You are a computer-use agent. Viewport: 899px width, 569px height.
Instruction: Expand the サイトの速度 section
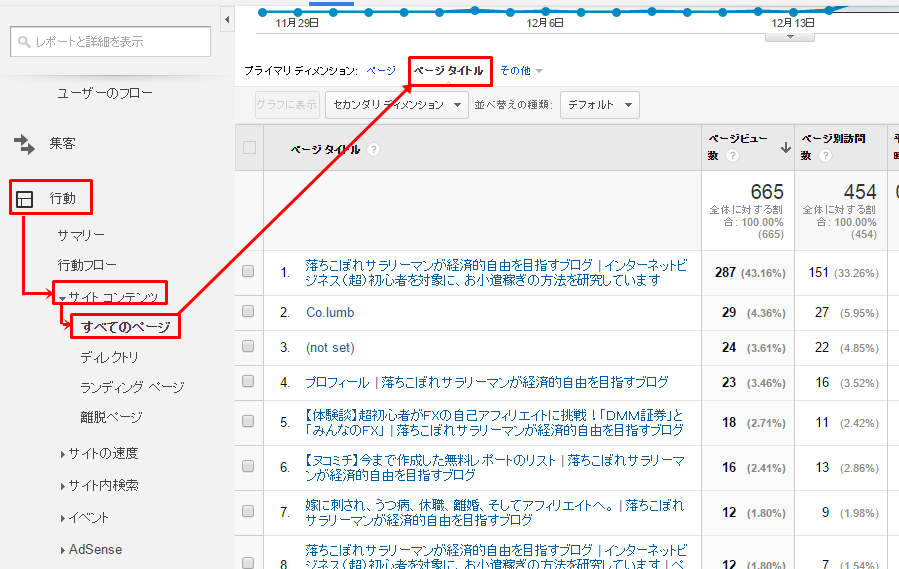tap(62, 454)
